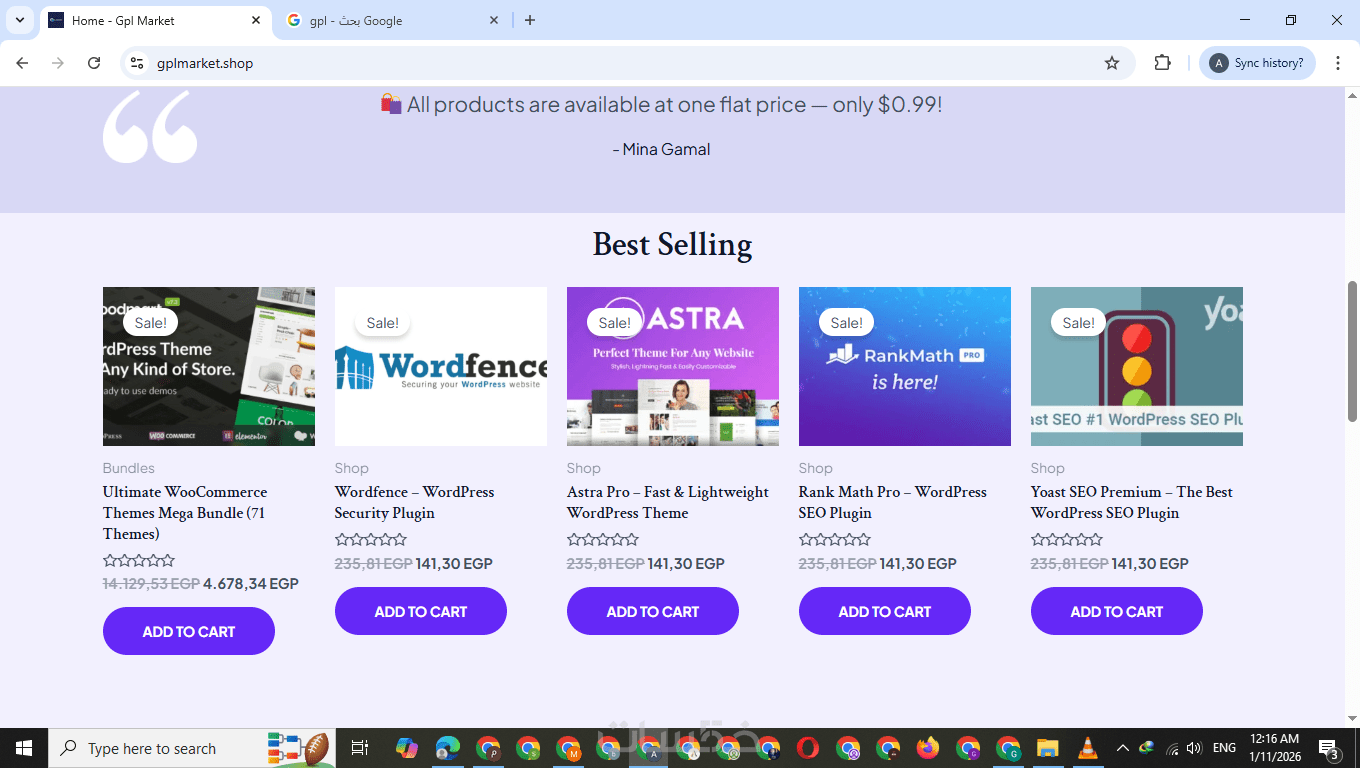Open the Bundles category link
The image size is (1360, 768).
tap(129, 468)
